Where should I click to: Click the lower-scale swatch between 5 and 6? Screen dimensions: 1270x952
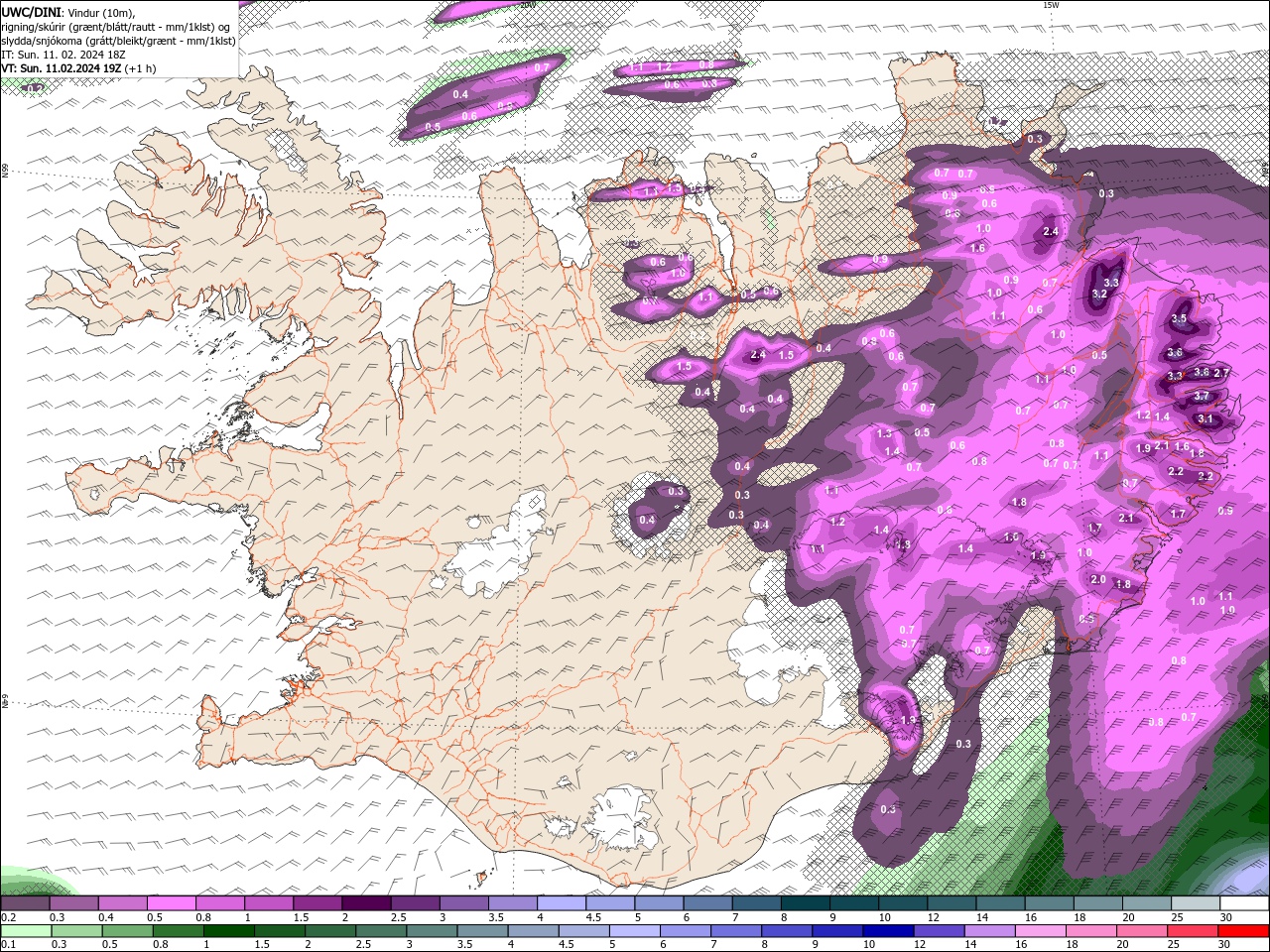coord(634,931)
